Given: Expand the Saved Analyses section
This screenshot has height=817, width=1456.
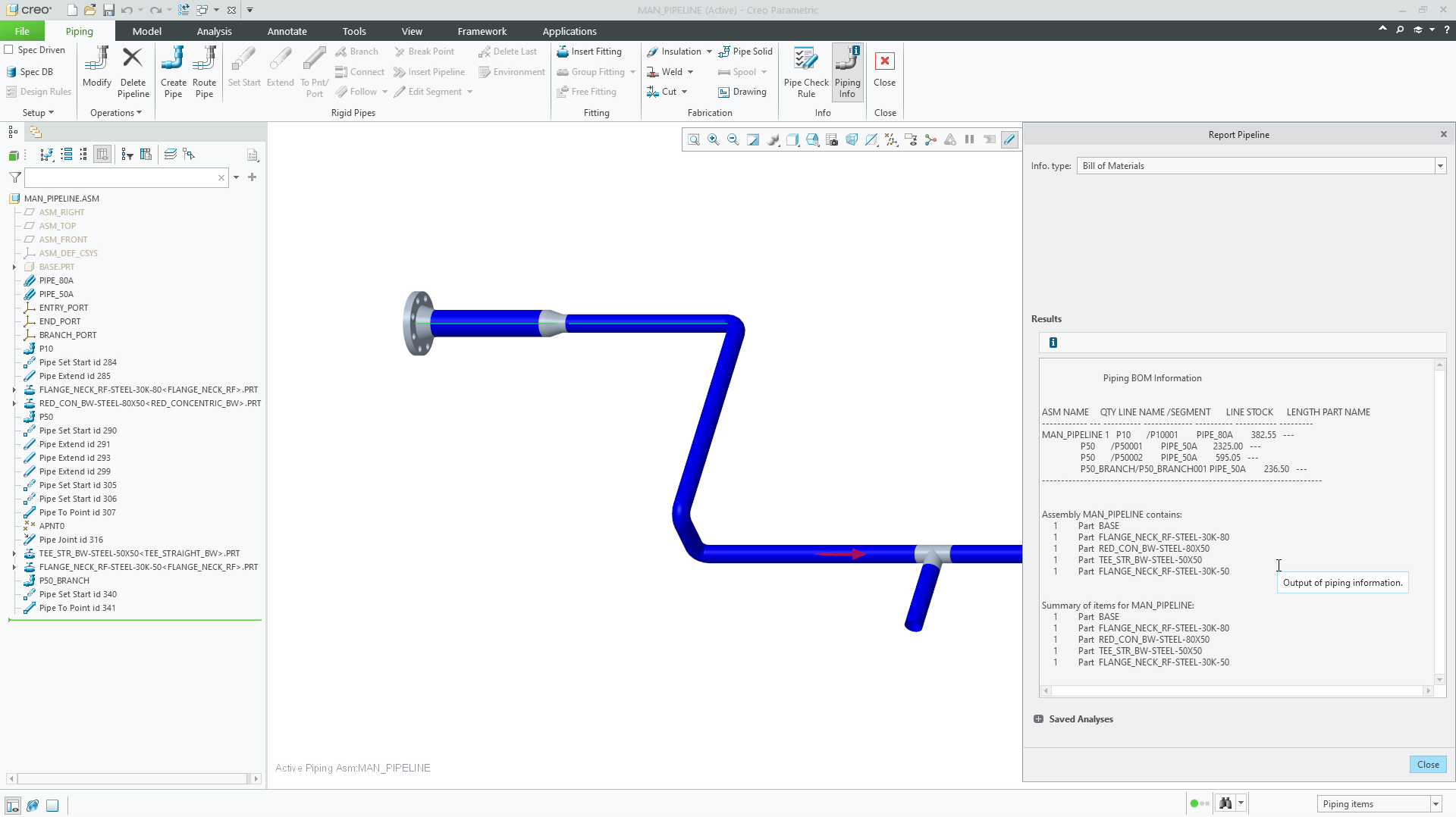Looking at the screenshot, I should 1038,719.
